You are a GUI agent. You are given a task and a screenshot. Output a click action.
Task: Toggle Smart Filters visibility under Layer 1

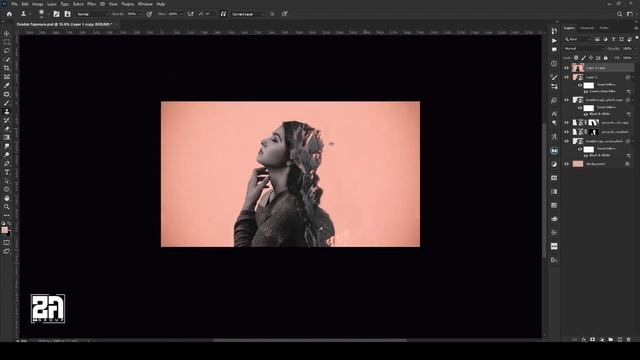580,85
